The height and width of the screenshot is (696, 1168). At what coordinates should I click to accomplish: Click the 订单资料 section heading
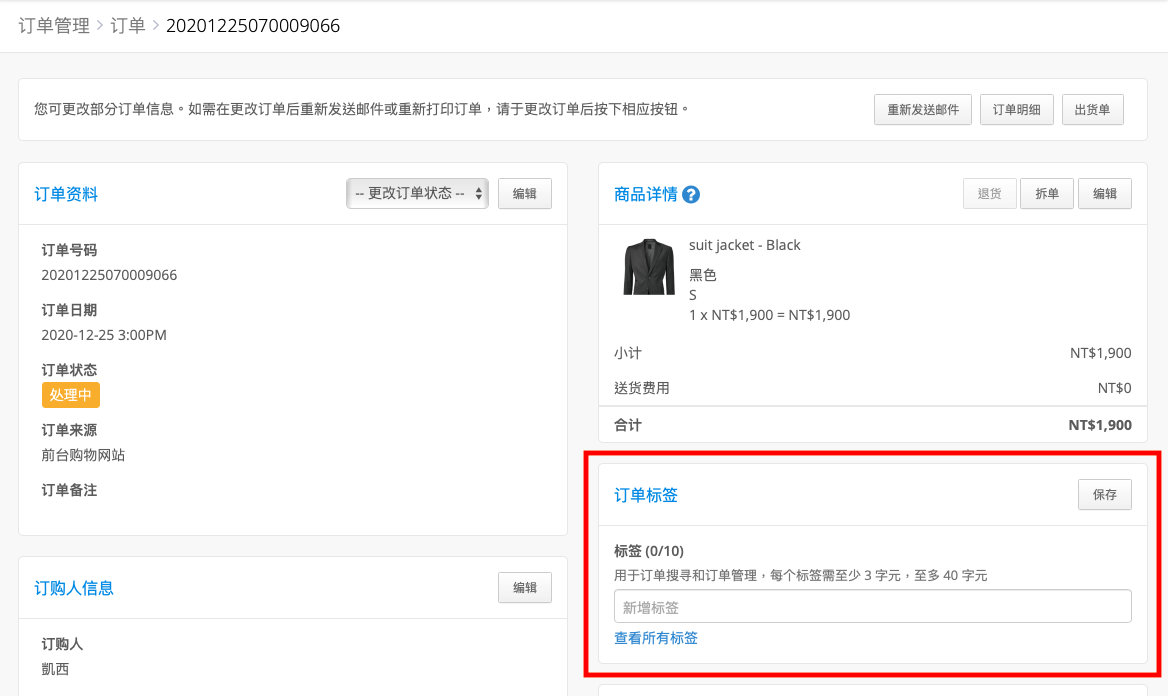click(x=66, y=194)
